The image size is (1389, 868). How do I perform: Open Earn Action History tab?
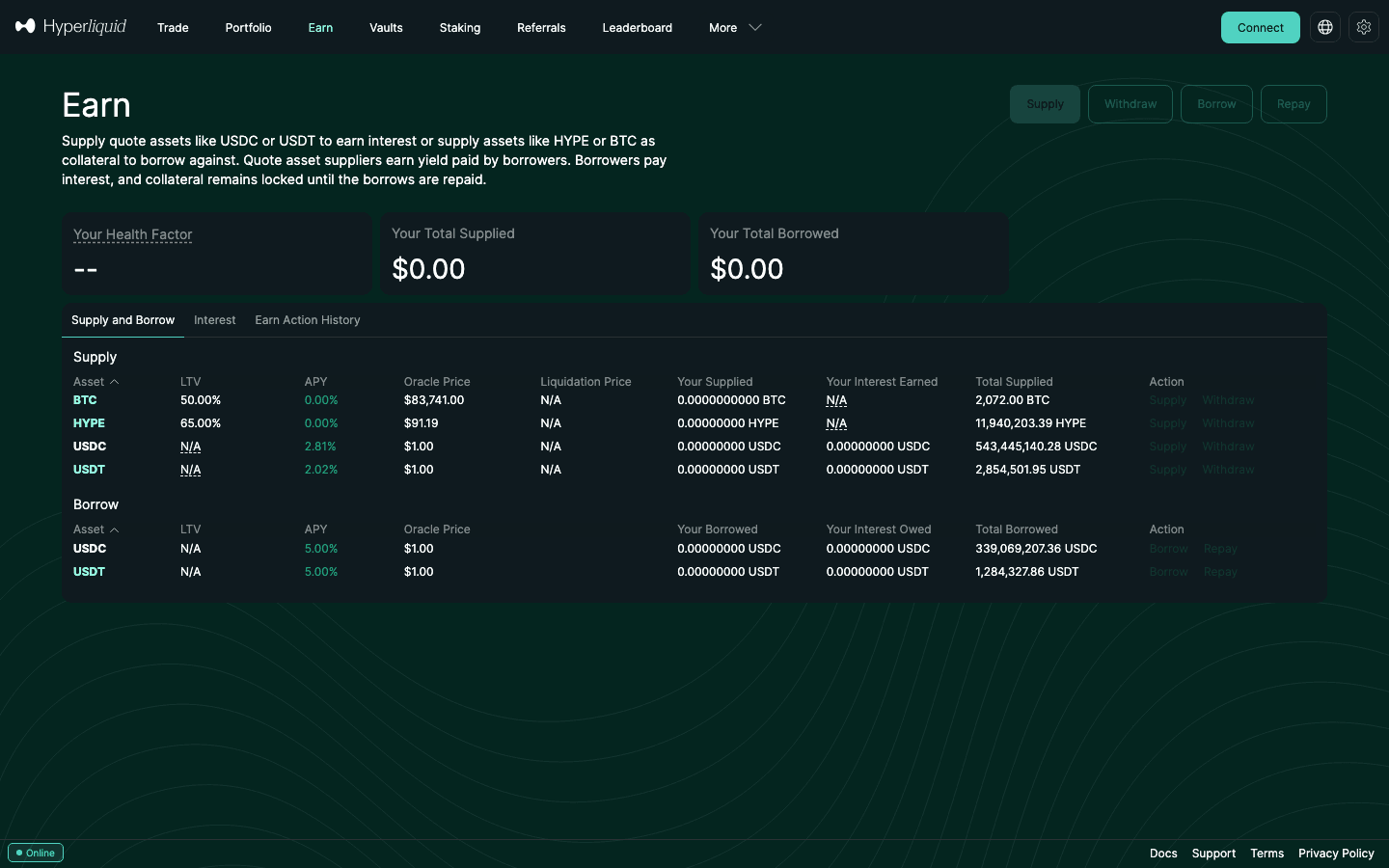tap(308, 320)
